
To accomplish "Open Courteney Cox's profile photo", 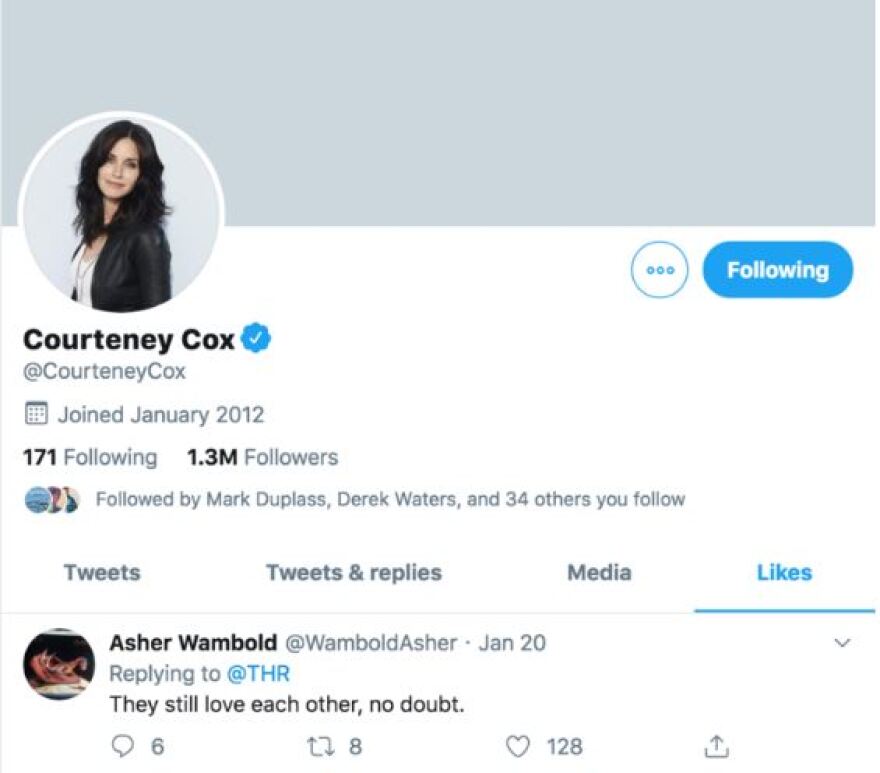I will coord(121,212).
